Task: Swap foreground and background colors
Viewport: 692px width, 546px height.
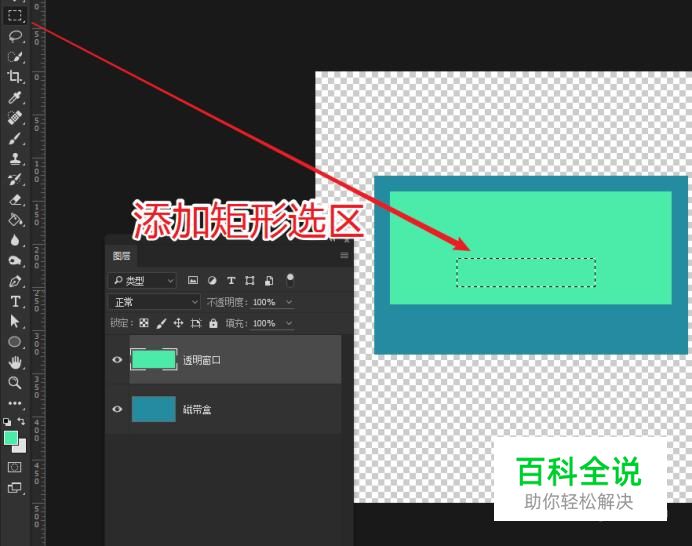Action: point(21,421)
